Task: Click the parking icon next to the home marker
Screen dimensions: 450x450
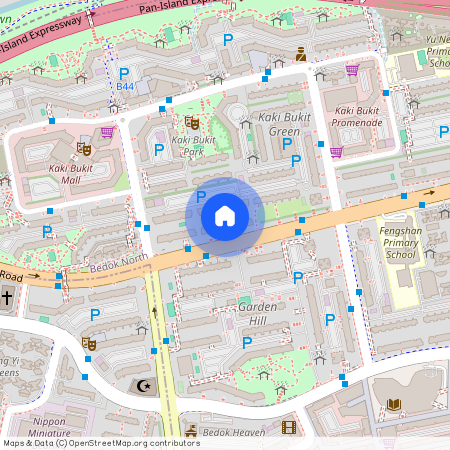Action: 201,197
